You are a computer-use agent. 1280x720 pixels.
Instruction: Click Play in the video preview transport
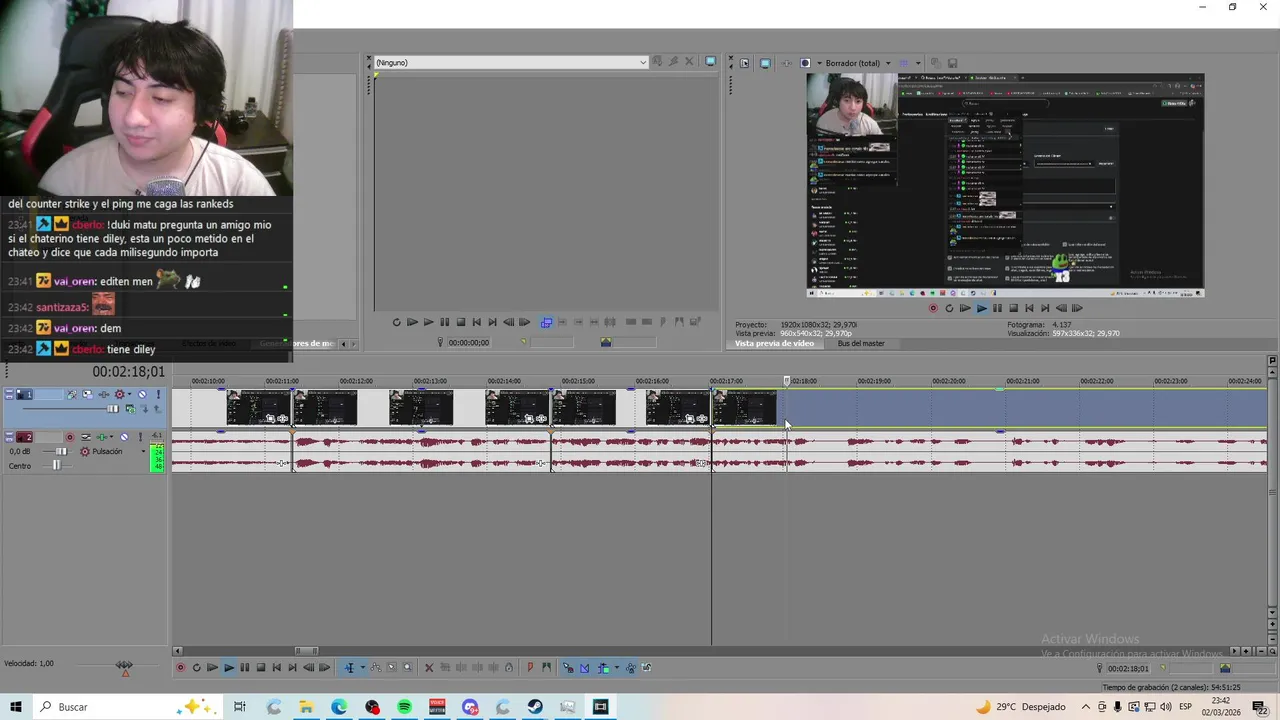click(981, 308)
